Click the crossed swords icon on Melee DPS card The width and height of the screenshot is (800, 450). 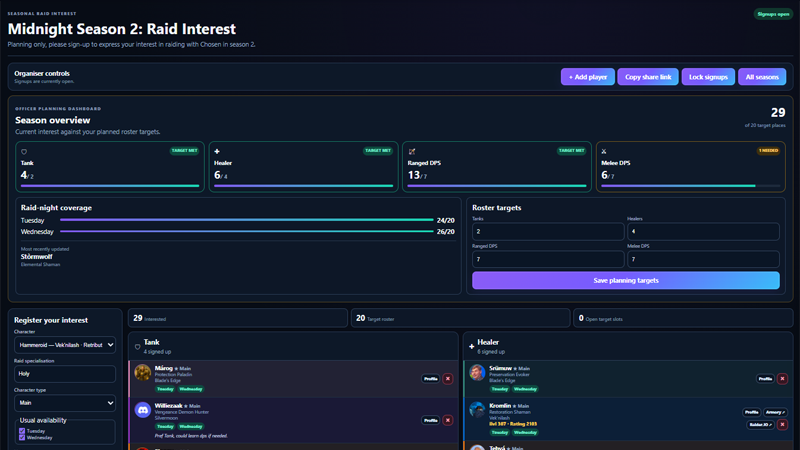604,152
